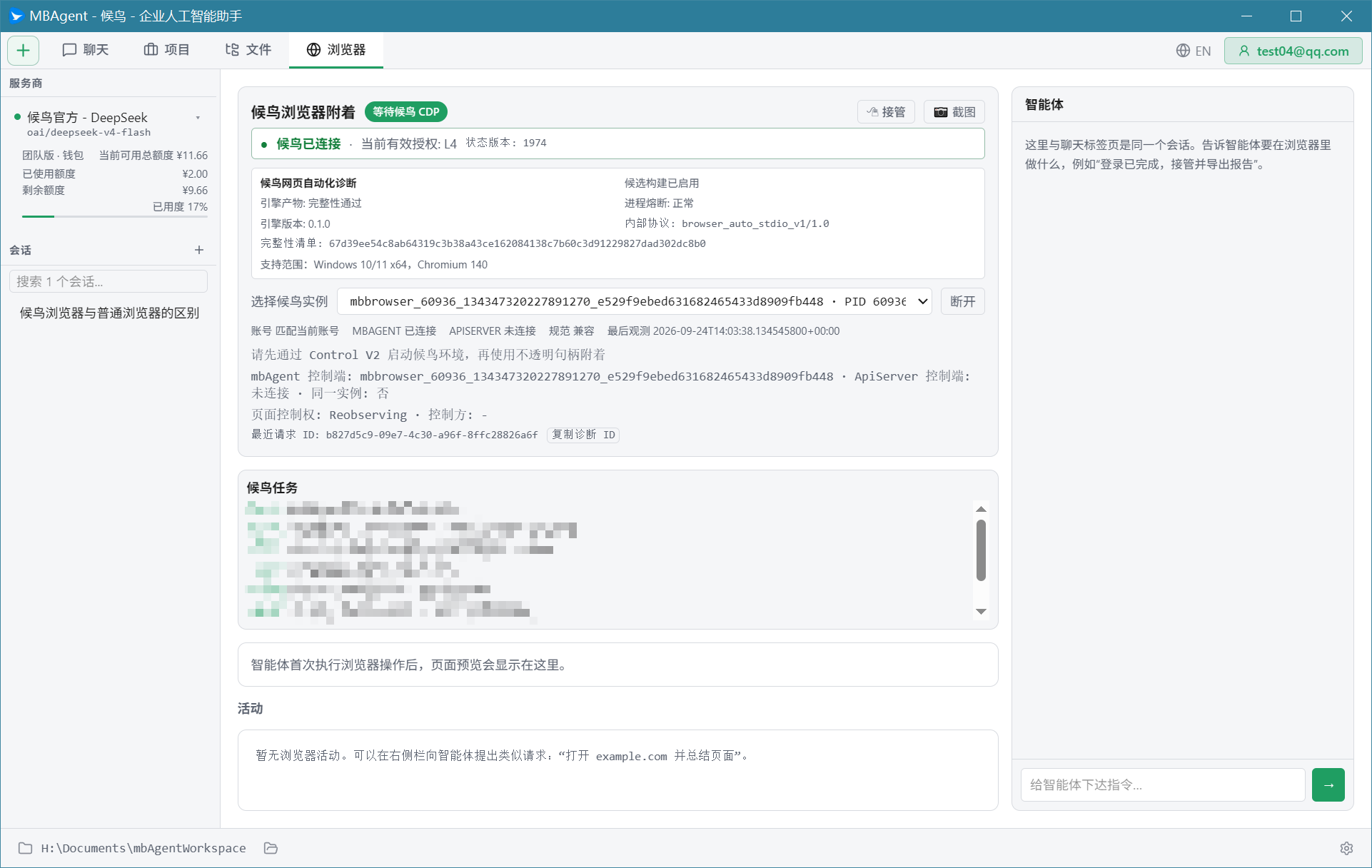Viewport: 1372px width, 868px height.
Task: Click the 候鸟任务 scroll up arrow
Action: pos(981,509)
